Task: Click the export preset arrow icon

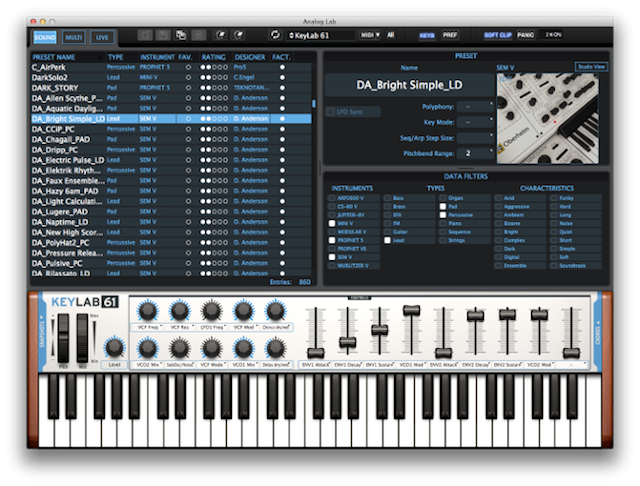Action: click(x=239, y=36)
